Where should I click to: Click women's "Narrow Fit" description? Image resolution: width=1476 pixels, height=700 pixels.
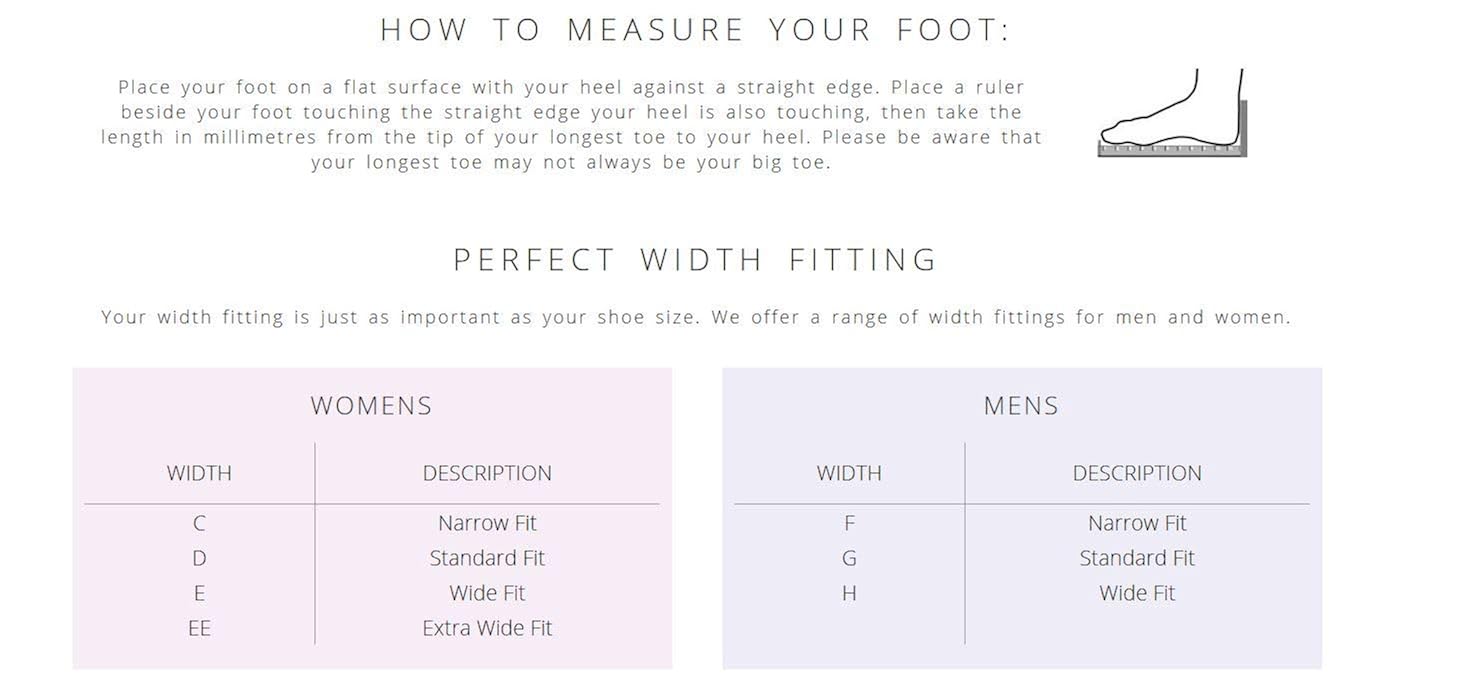pos(487,523)
